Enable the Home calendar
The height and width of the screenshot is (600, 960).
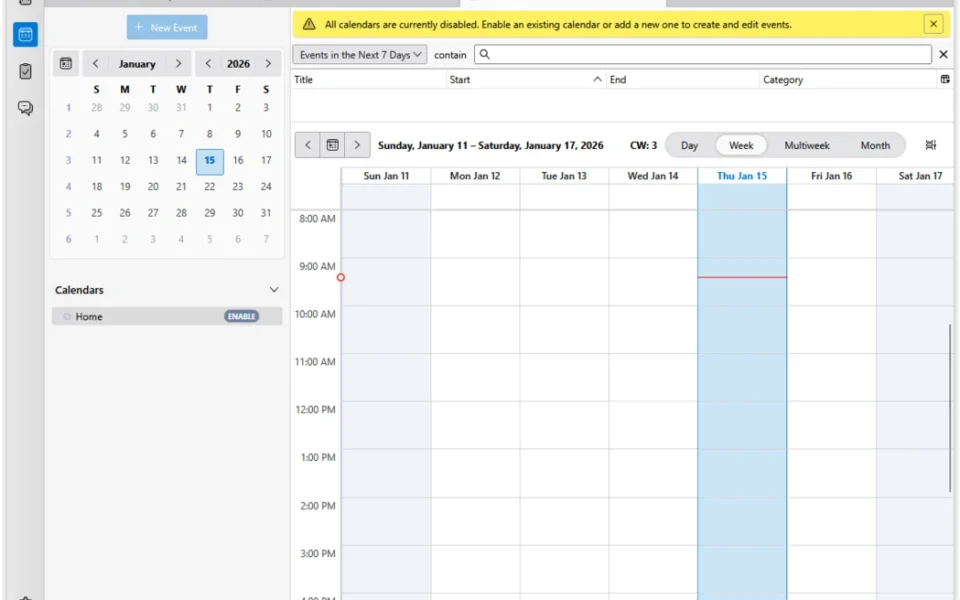coord(241,317)
